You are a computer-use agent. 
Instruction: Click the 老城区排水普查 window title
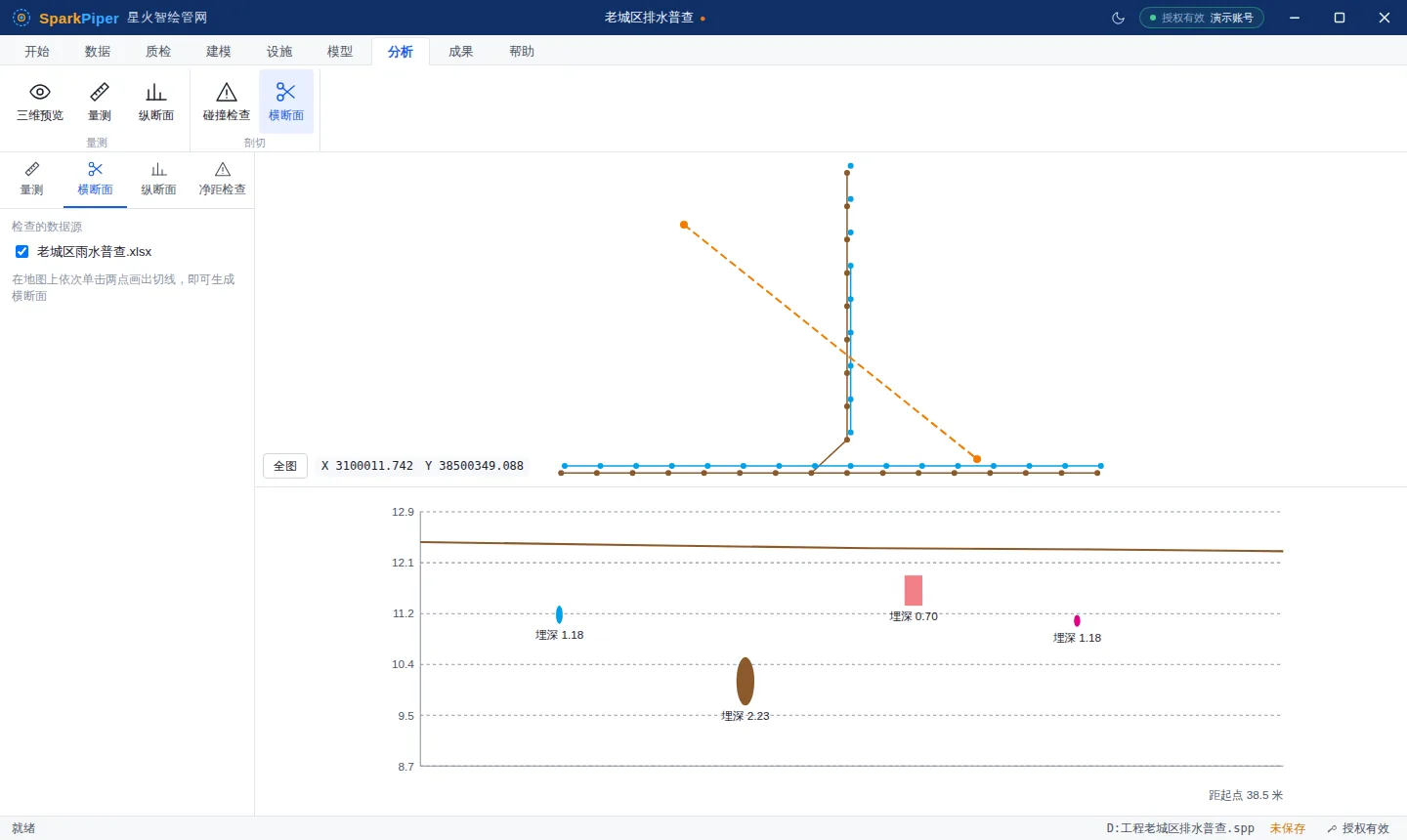point(649,18)
